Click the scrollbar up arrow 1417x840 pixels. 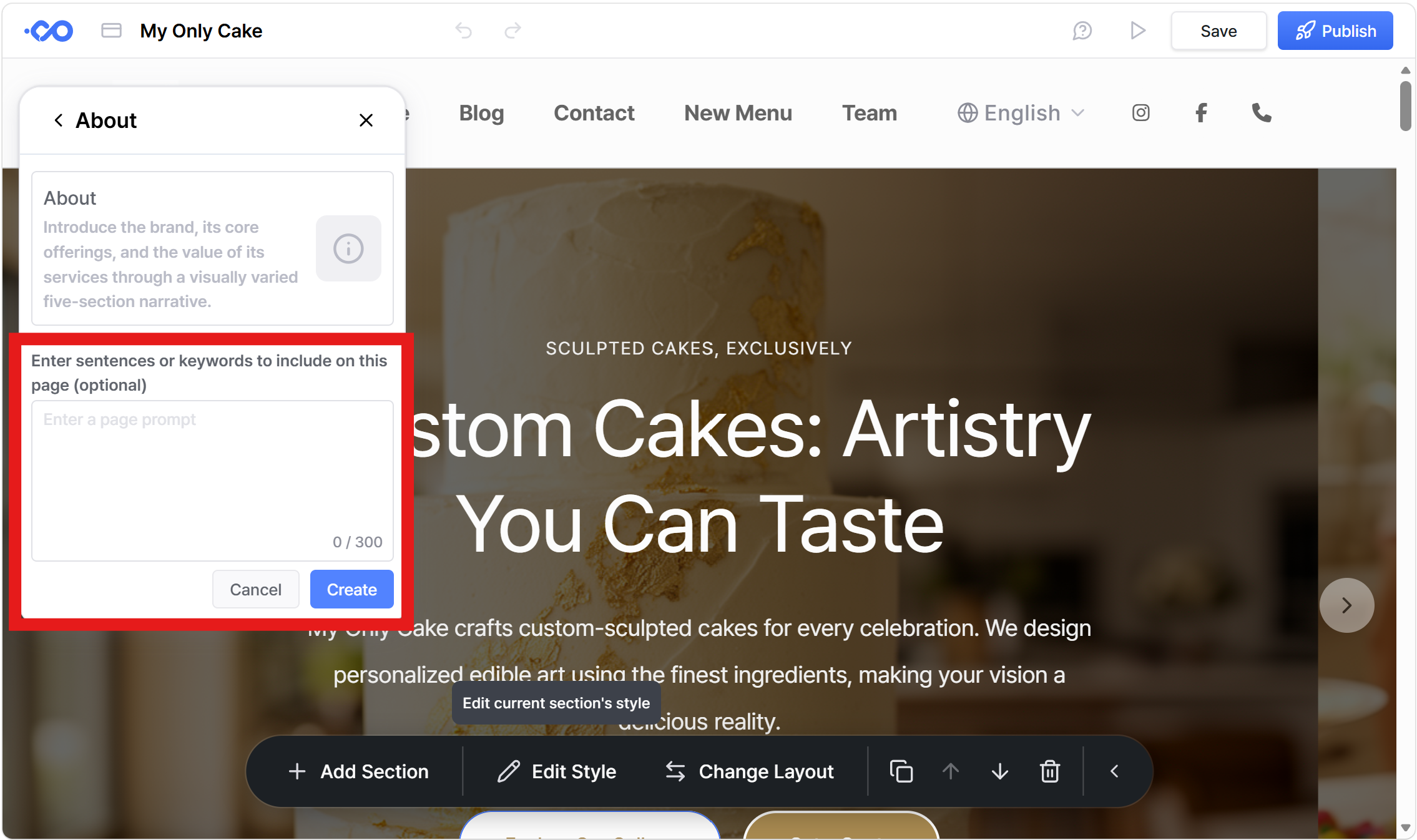coord(1405,71)
